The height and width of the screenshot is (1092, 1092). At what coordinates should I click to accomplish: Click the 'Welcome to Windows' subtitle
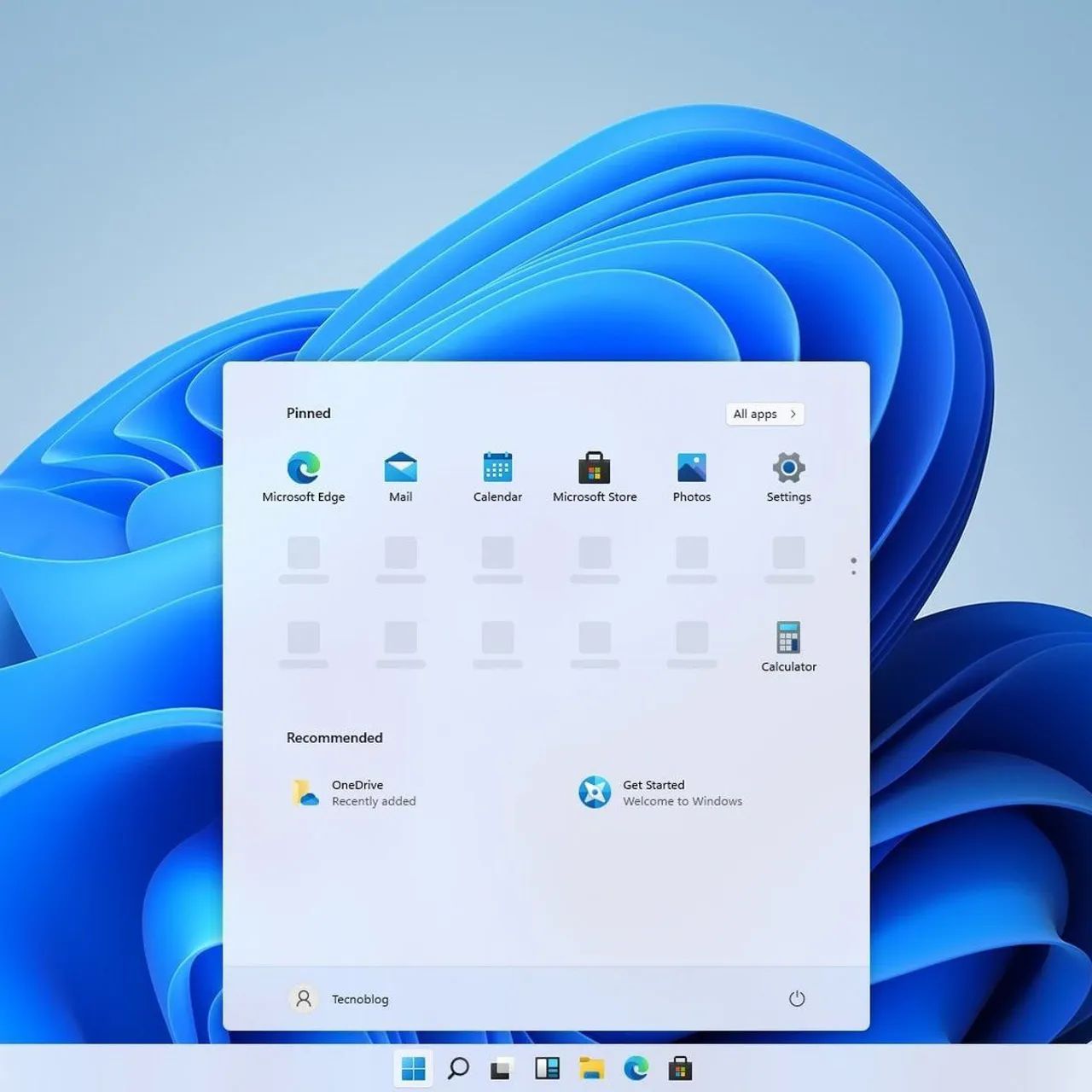[x=682, y=801]
